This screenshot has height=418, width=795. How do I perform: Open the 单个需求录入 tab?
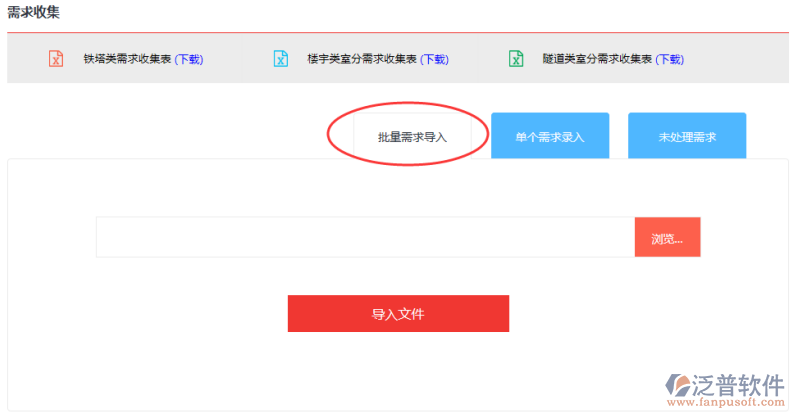tap(549, 137)
